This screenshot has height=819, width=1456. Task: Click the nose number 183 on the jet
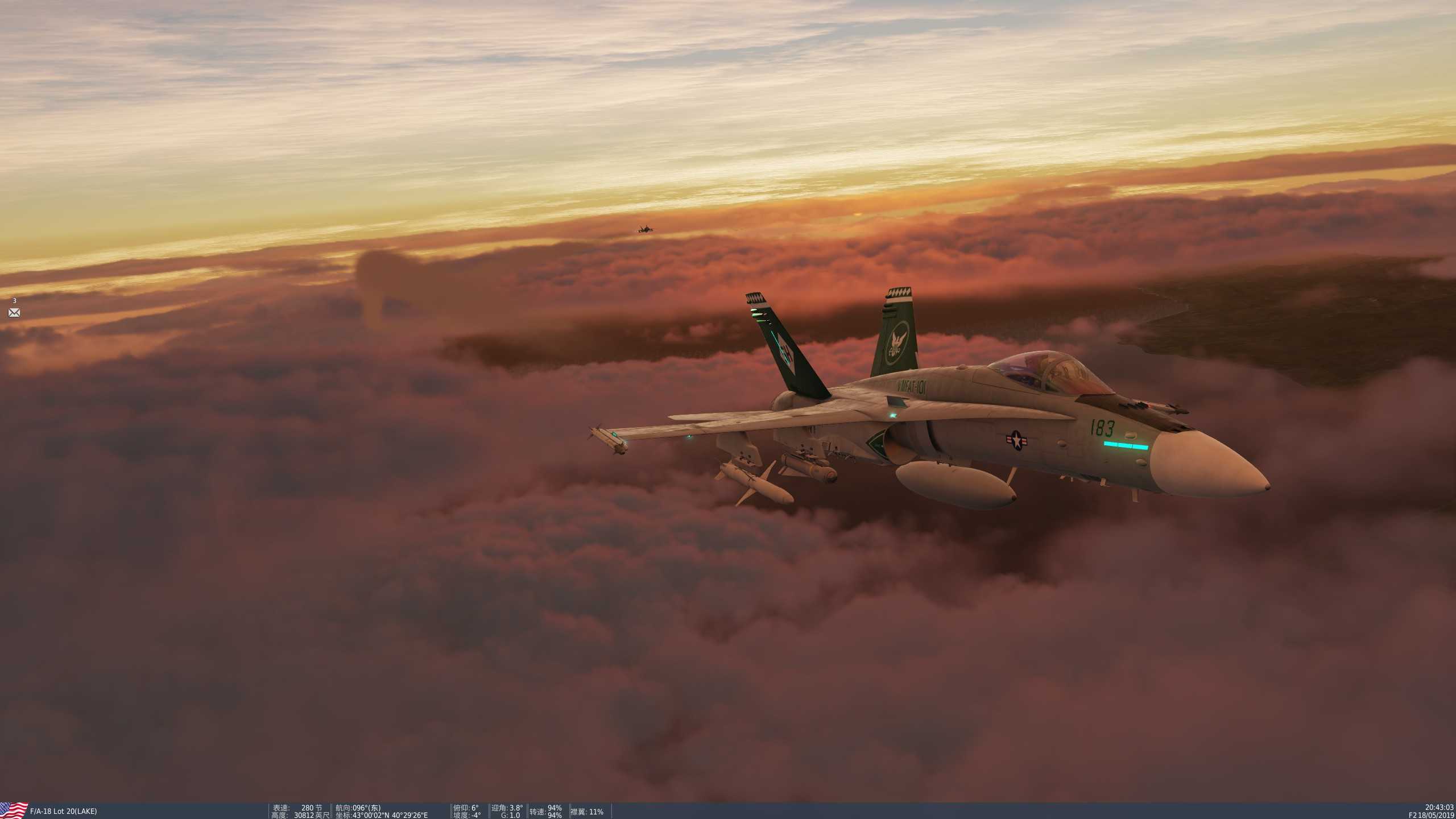point(1102,428)
